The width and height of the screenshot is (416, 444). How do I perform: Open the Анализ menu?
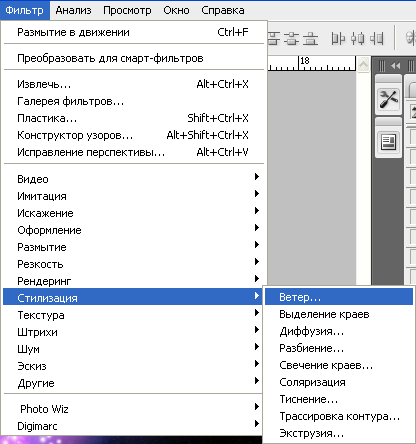(x=73, y=10)
